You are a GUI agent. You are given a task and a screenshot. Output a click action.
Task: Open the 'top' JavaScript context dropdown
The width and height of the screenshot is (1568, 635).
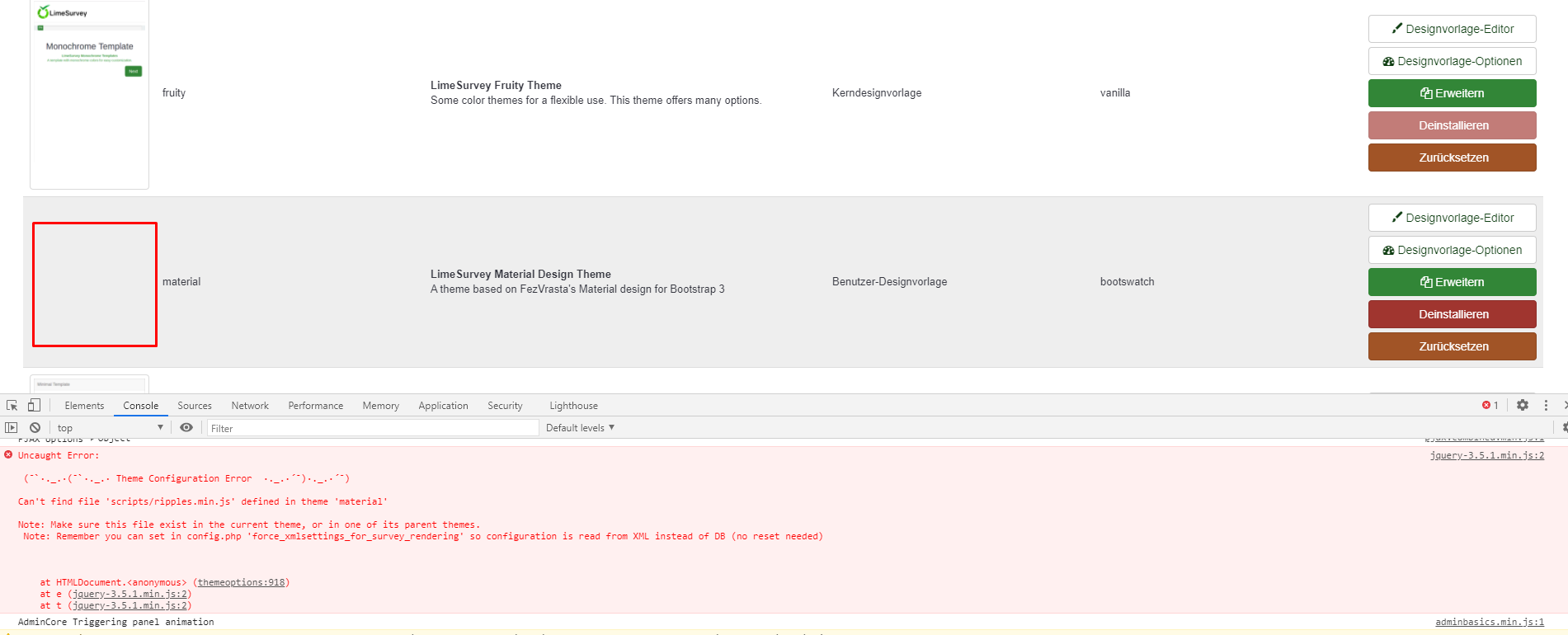tap(111, 428)
